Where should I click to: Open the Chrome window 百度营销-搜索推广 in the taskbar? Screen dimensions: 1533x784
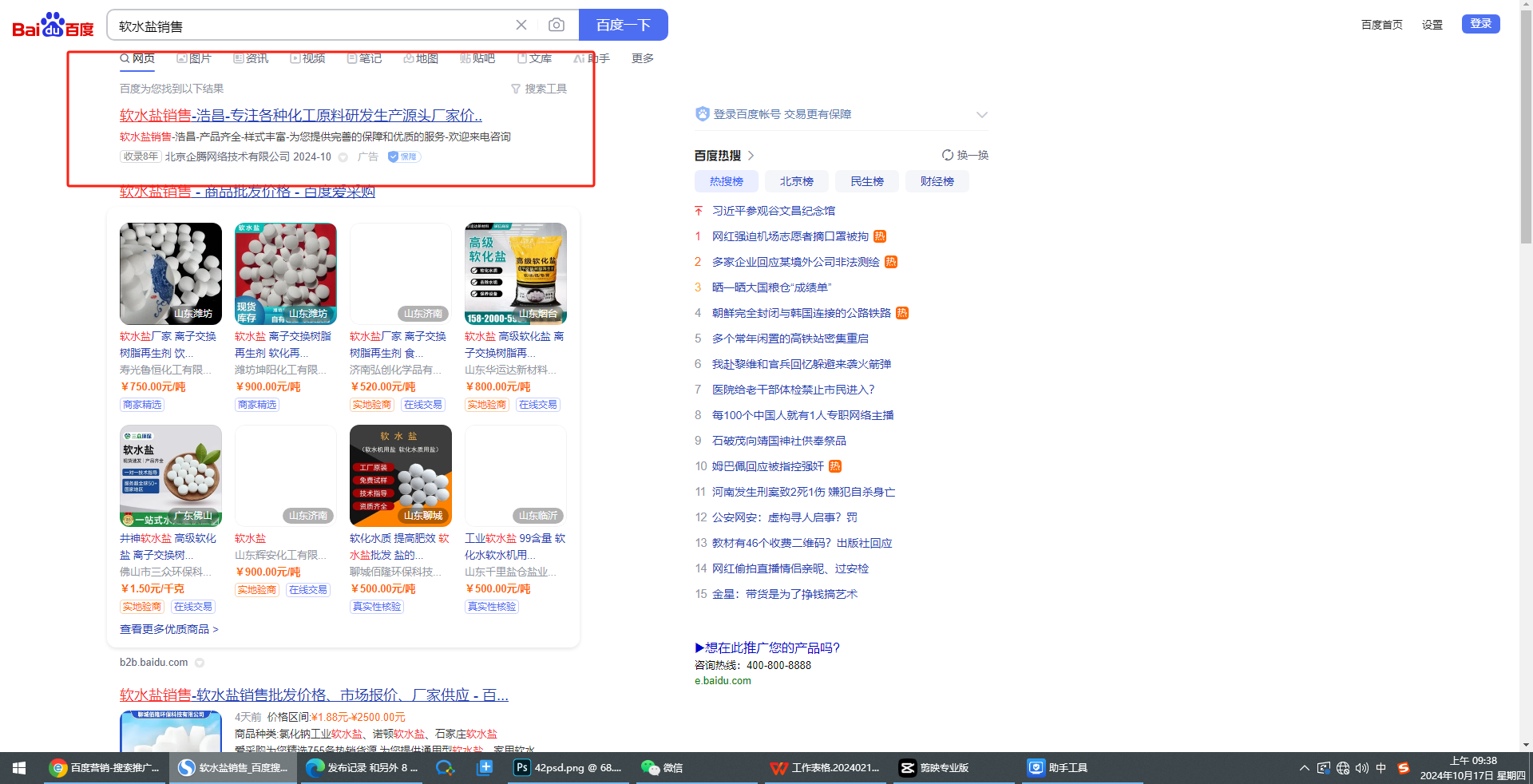click(105, 768)
